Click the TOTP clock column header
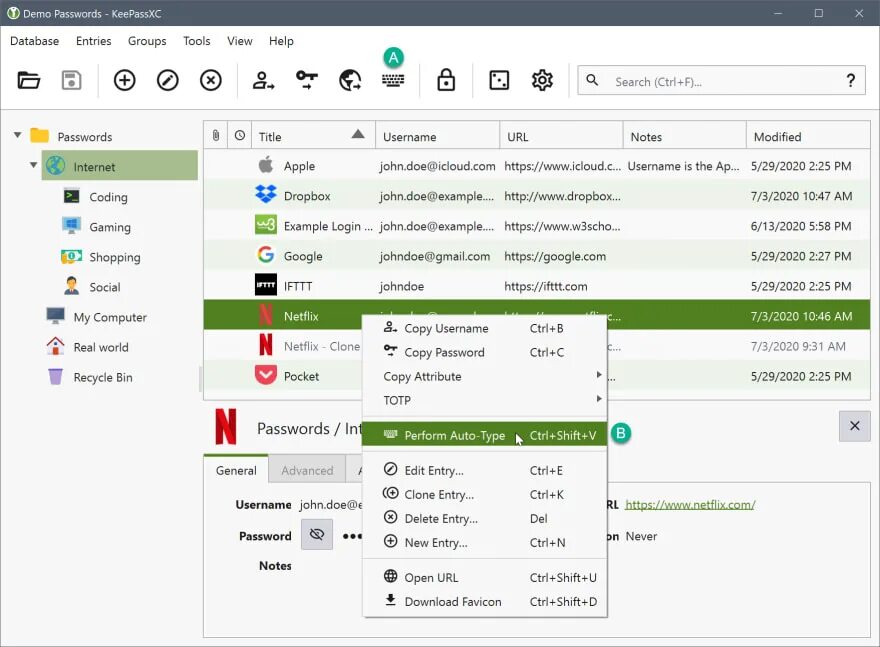The height and width of the screenshot is (647, 880). tap(240, 135)
